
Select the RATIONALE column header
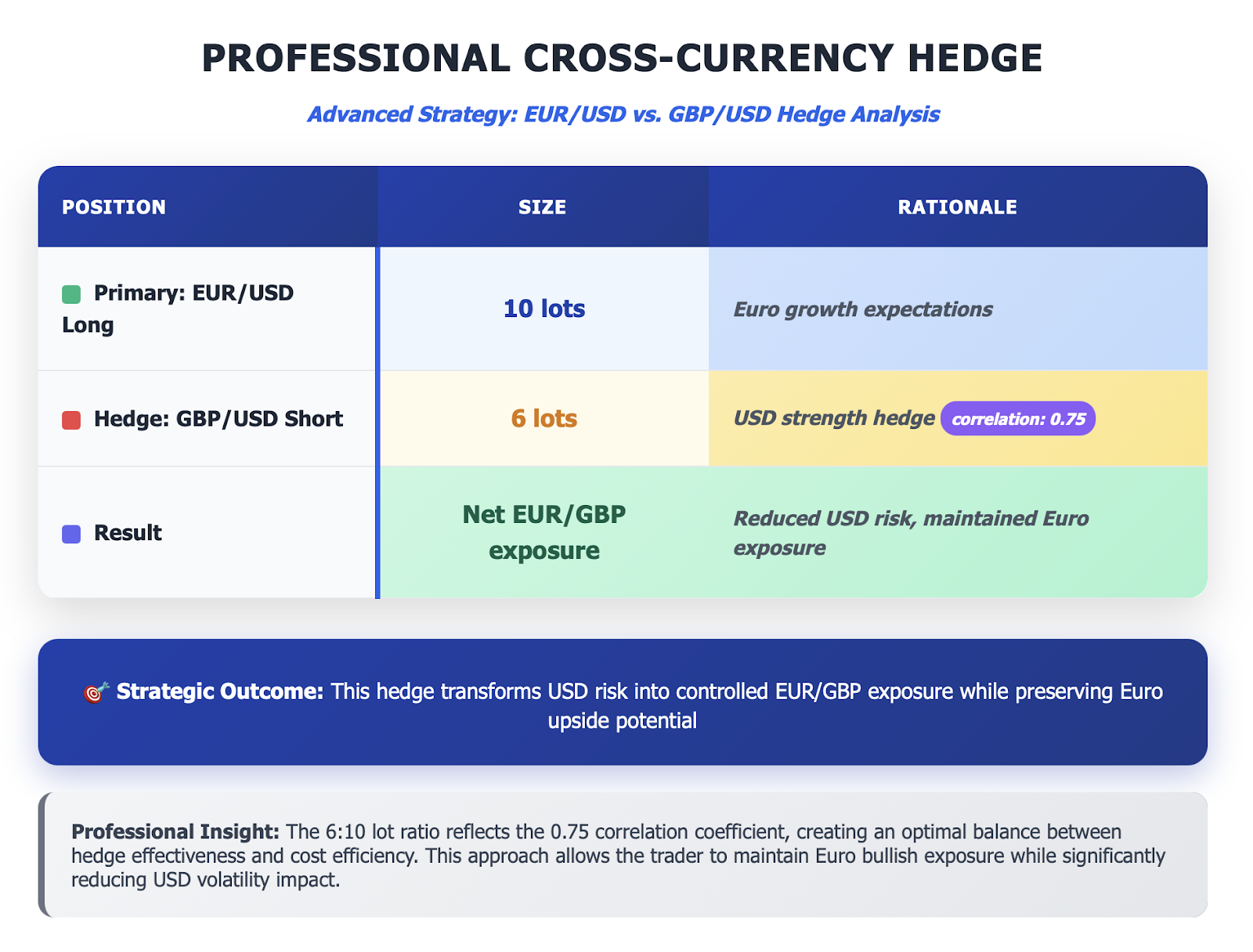(957, 207)
